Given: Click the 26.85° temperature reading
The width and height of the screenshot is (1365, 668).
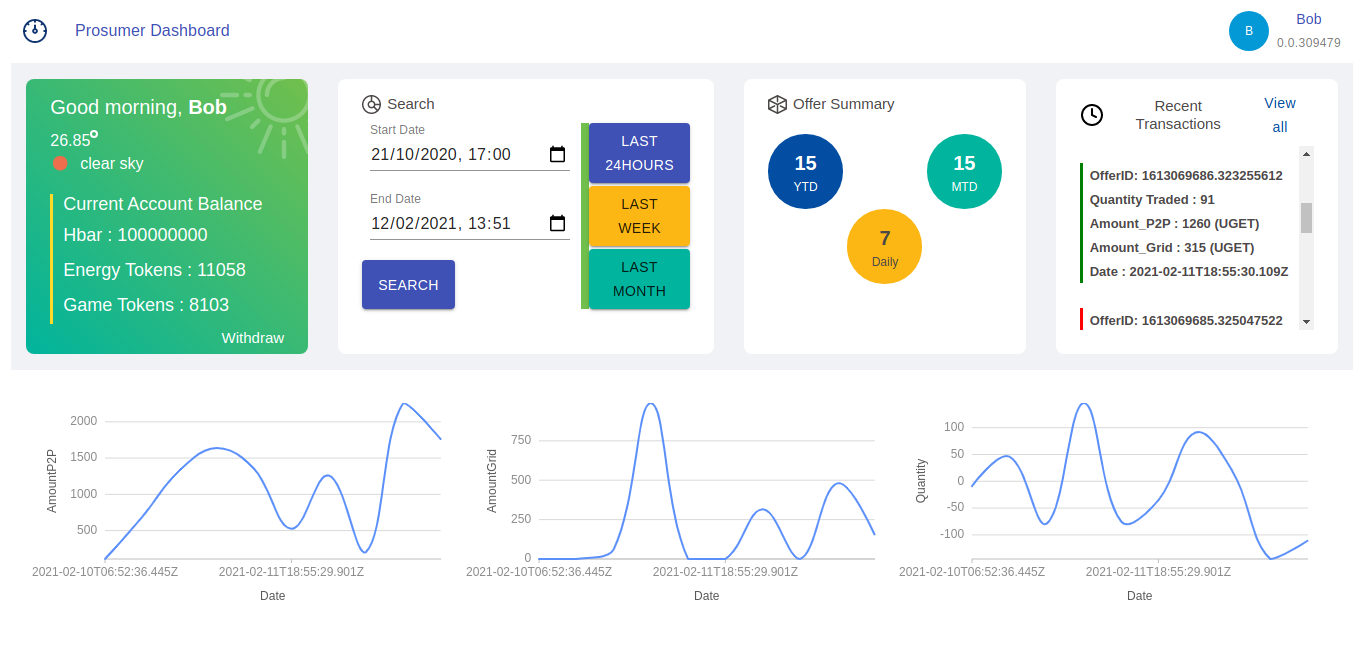Looking at the screenshot, I should point(74,139).
